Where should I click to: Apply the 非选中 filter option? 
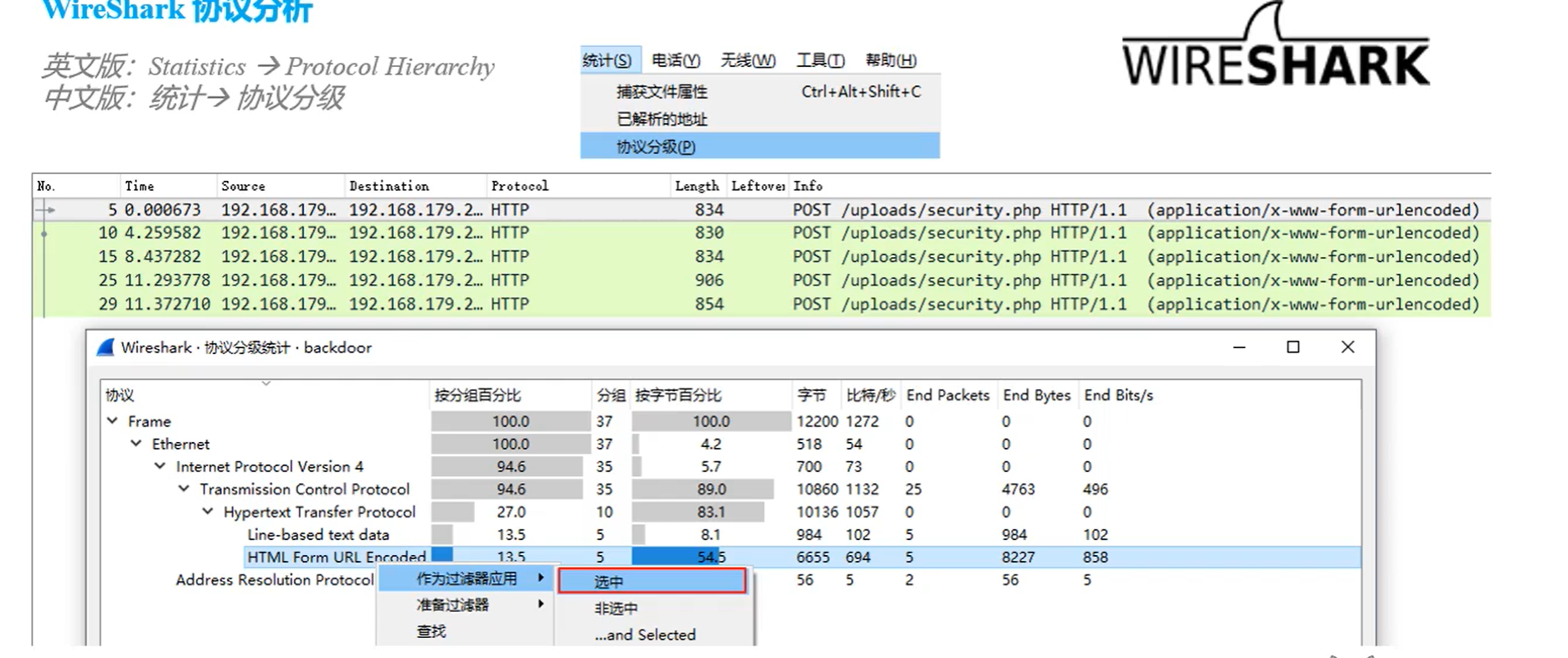coord(616,608)
